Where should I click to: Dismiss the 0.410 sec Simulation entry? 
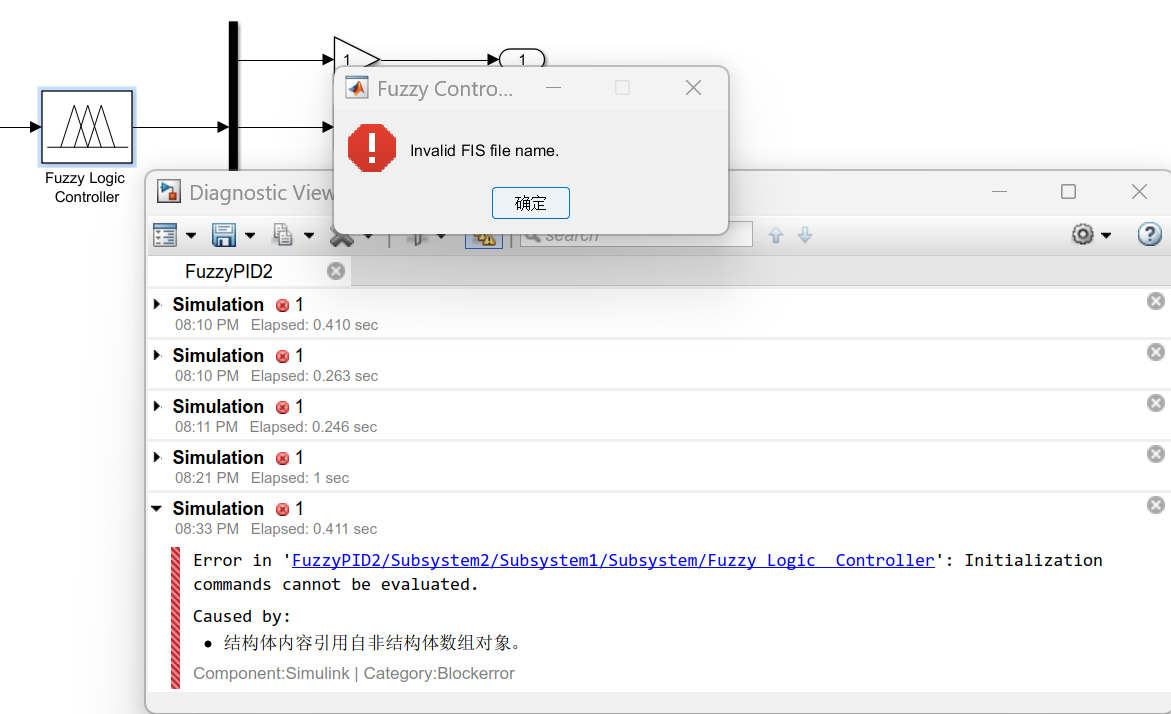pos(1155,301)
